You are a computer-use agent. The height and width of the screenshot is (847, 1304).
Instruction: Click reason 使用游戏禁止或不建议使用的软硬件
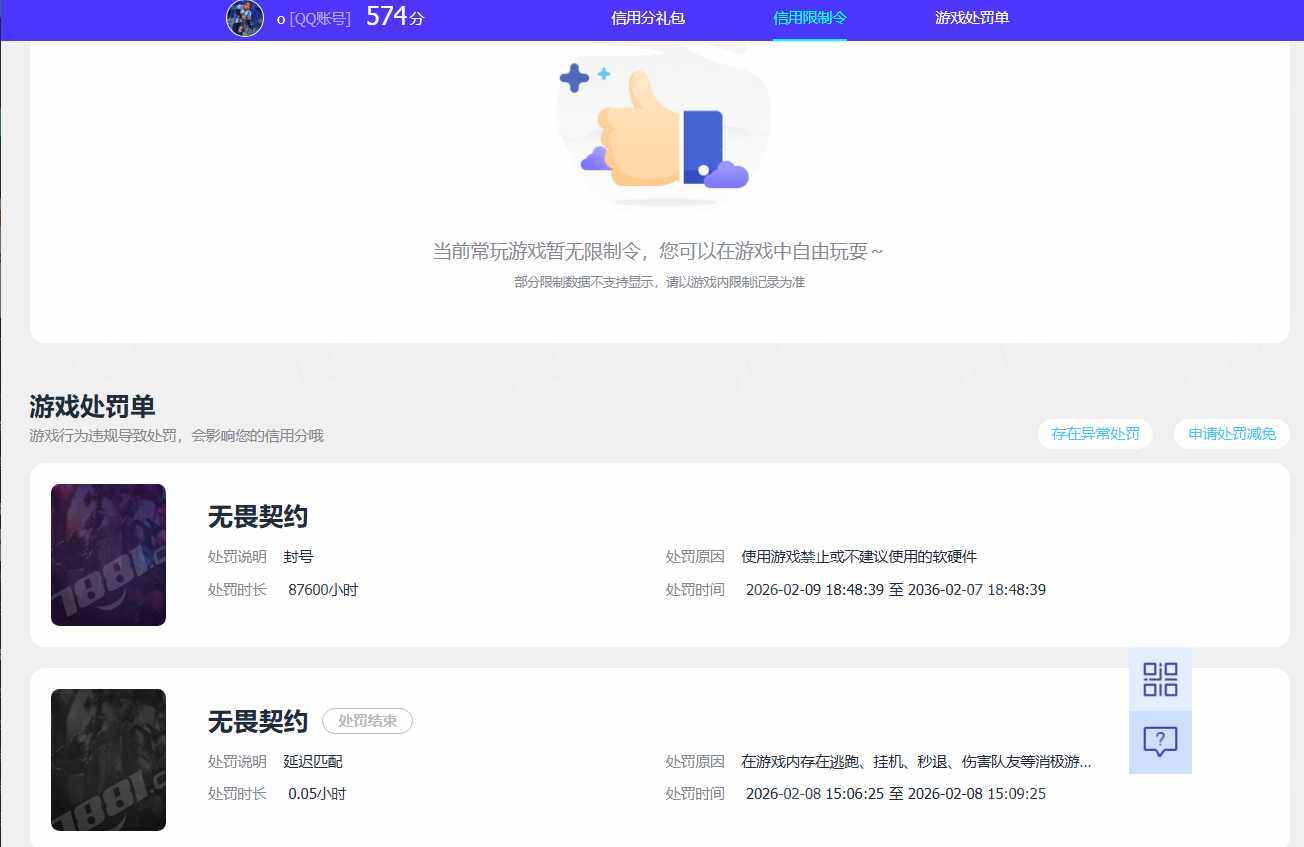pyautogui.click(x=859, y=557)
